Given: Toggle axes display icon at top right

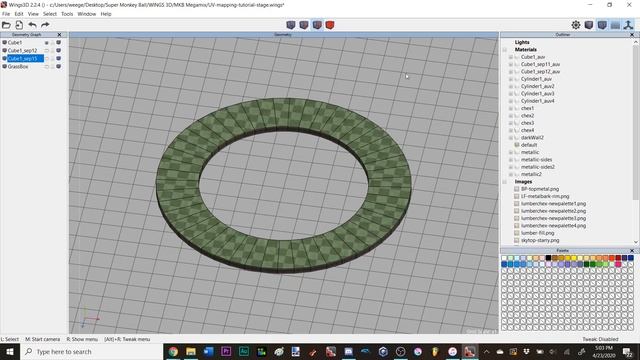Looking at the screenshot, I should coord(628,25).
